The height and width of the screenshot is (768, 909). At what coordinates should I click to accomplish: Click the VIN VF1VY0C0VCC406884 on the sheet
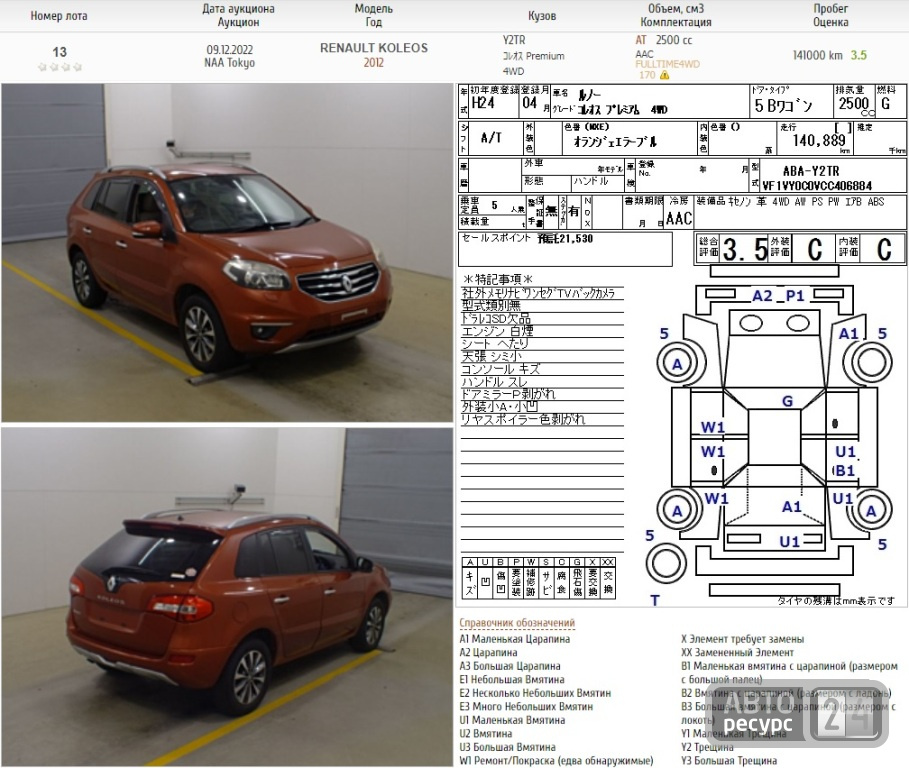(x=817, y=185)
